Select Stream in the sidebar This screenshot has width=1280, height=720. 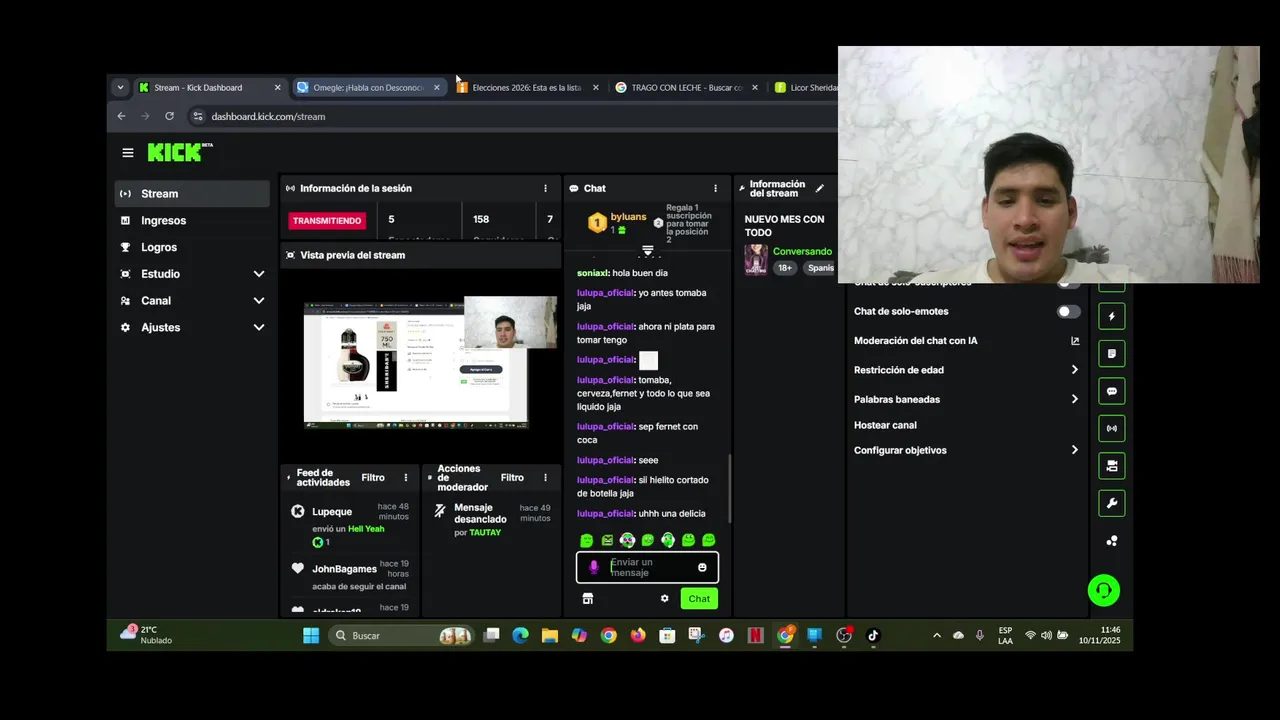192,194
